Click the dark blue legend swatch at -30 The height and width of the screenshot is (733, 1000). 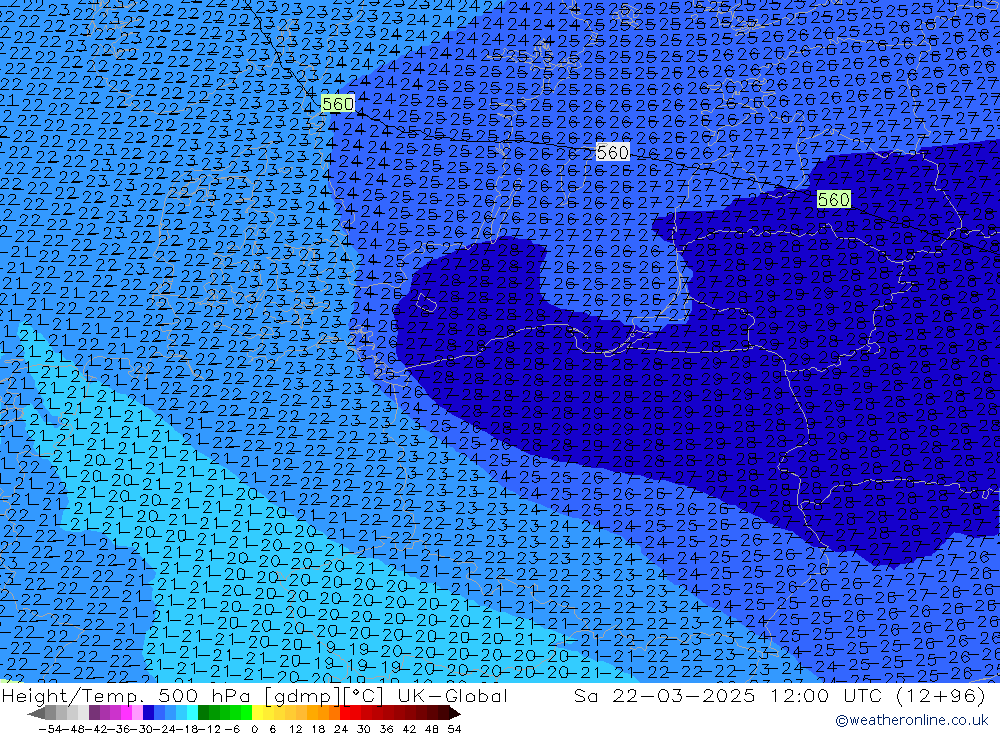[x=148, y=713]
